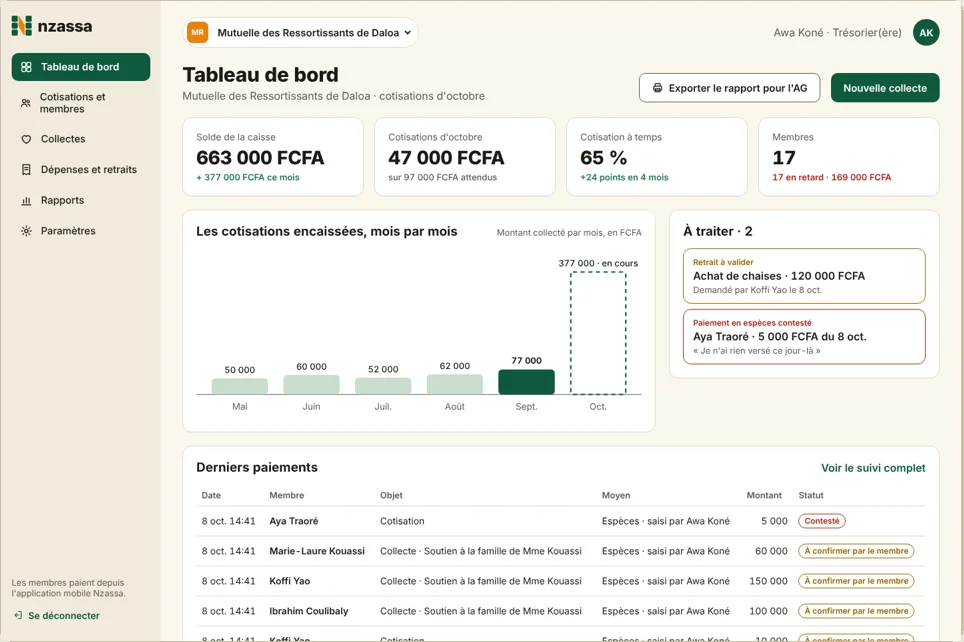Click the Tableau de bord grid icon
964x642 pixels.
pos(26,67)
